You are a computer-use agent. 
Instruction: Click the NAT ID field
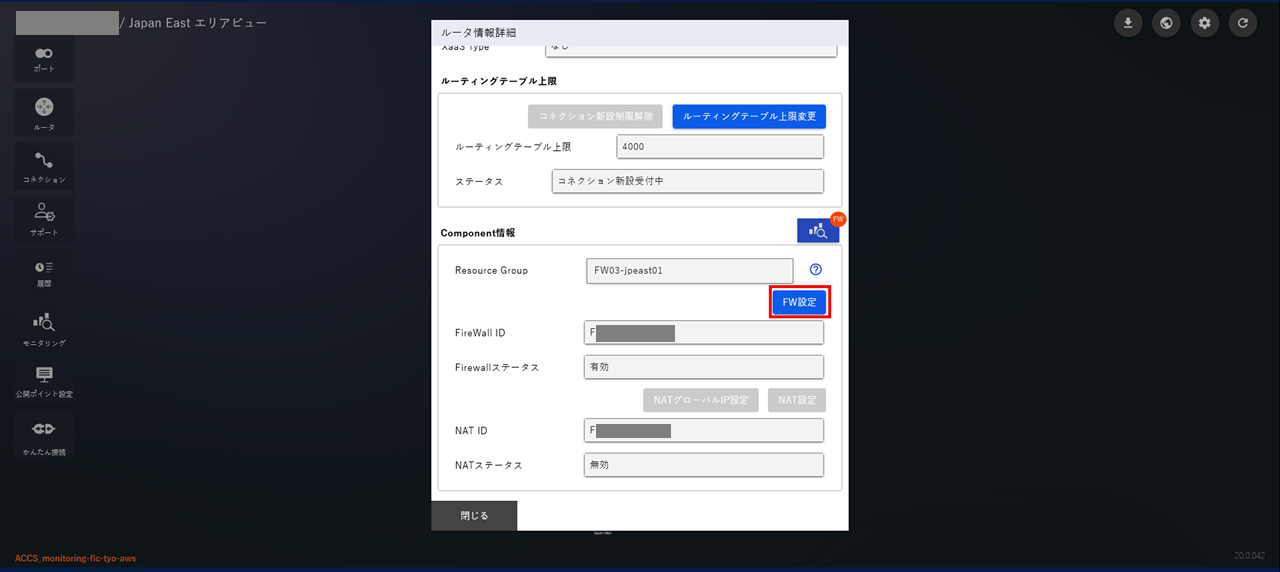[704, 431]
